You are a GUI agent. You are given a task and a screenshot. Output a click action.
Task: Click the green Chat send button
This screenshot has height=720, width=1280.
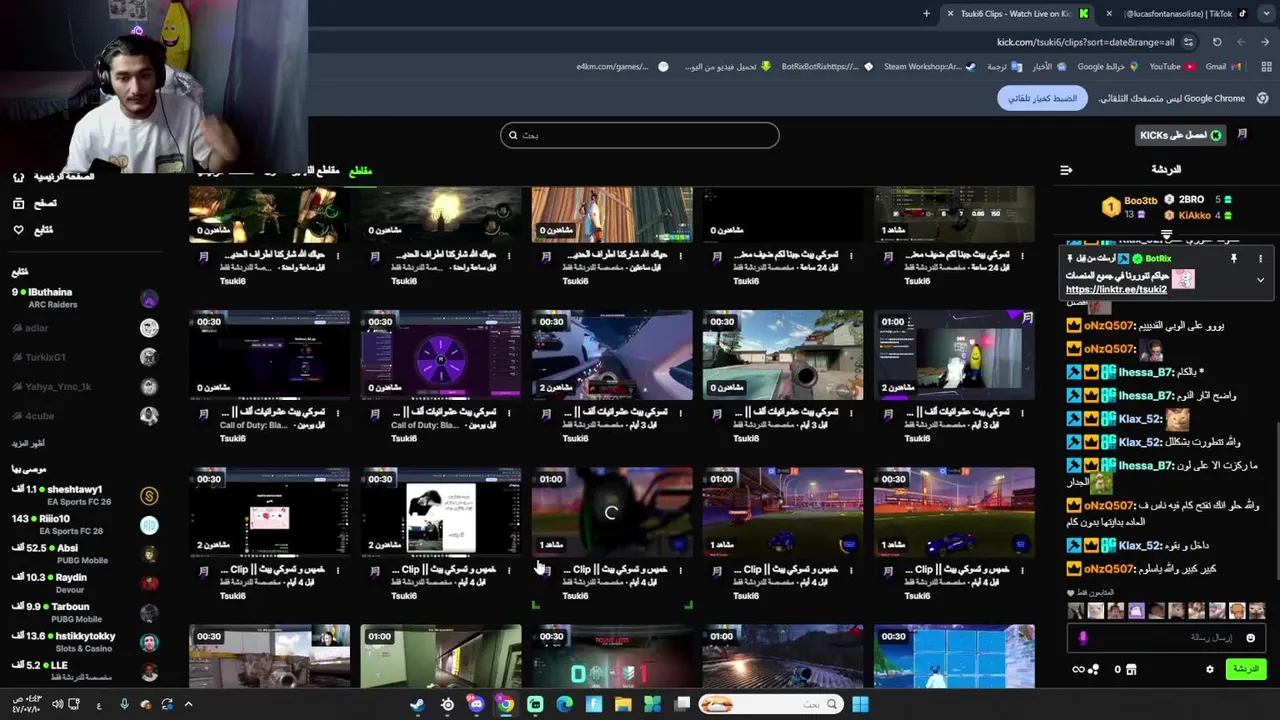point(1246,669)
